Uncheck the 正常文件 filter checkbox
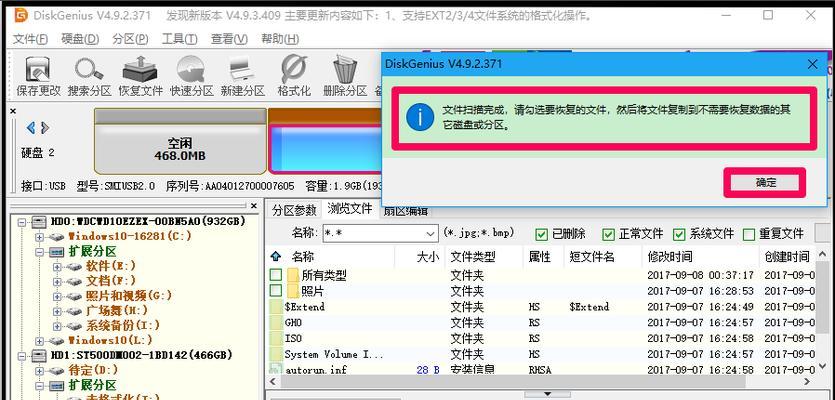Screen dimensions: 835x400 point(609,234)
